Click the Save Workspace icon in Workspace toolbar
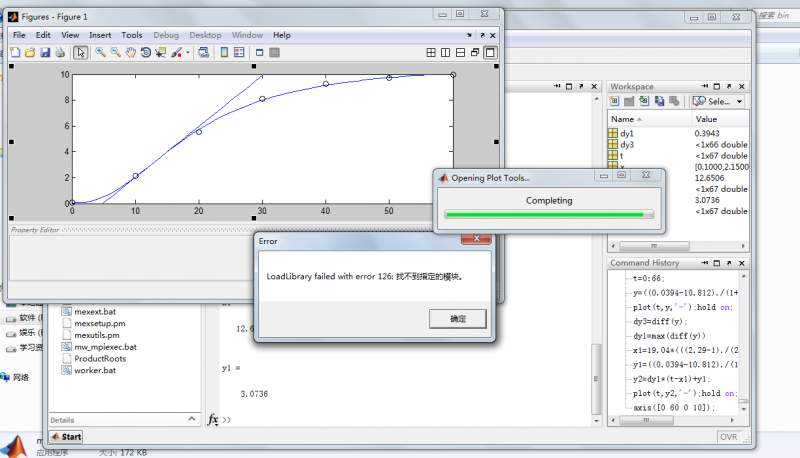Image resolution: width=800 pixels, height=458 pixels. [x=659, y=101]
